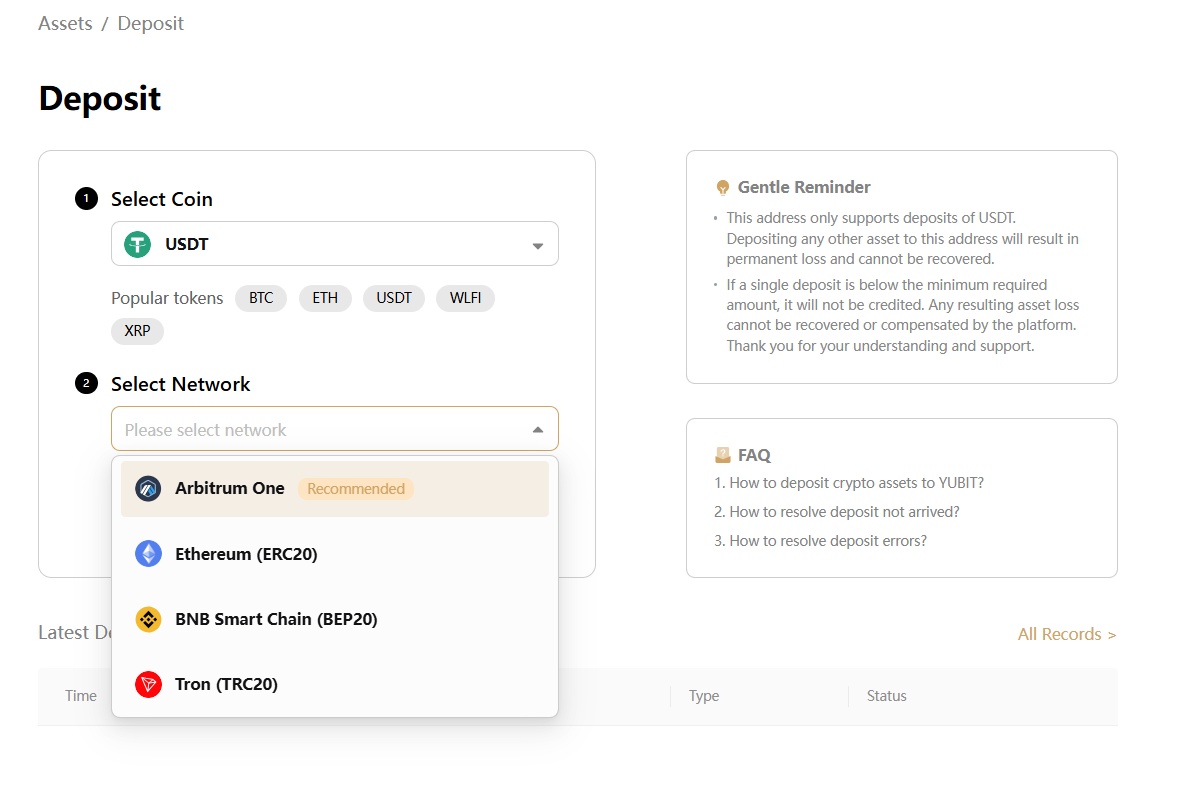This screenshot has width=1187, height=791.
Task: Collapse the network dropdown arrow
Action: [x=537, y=430]
